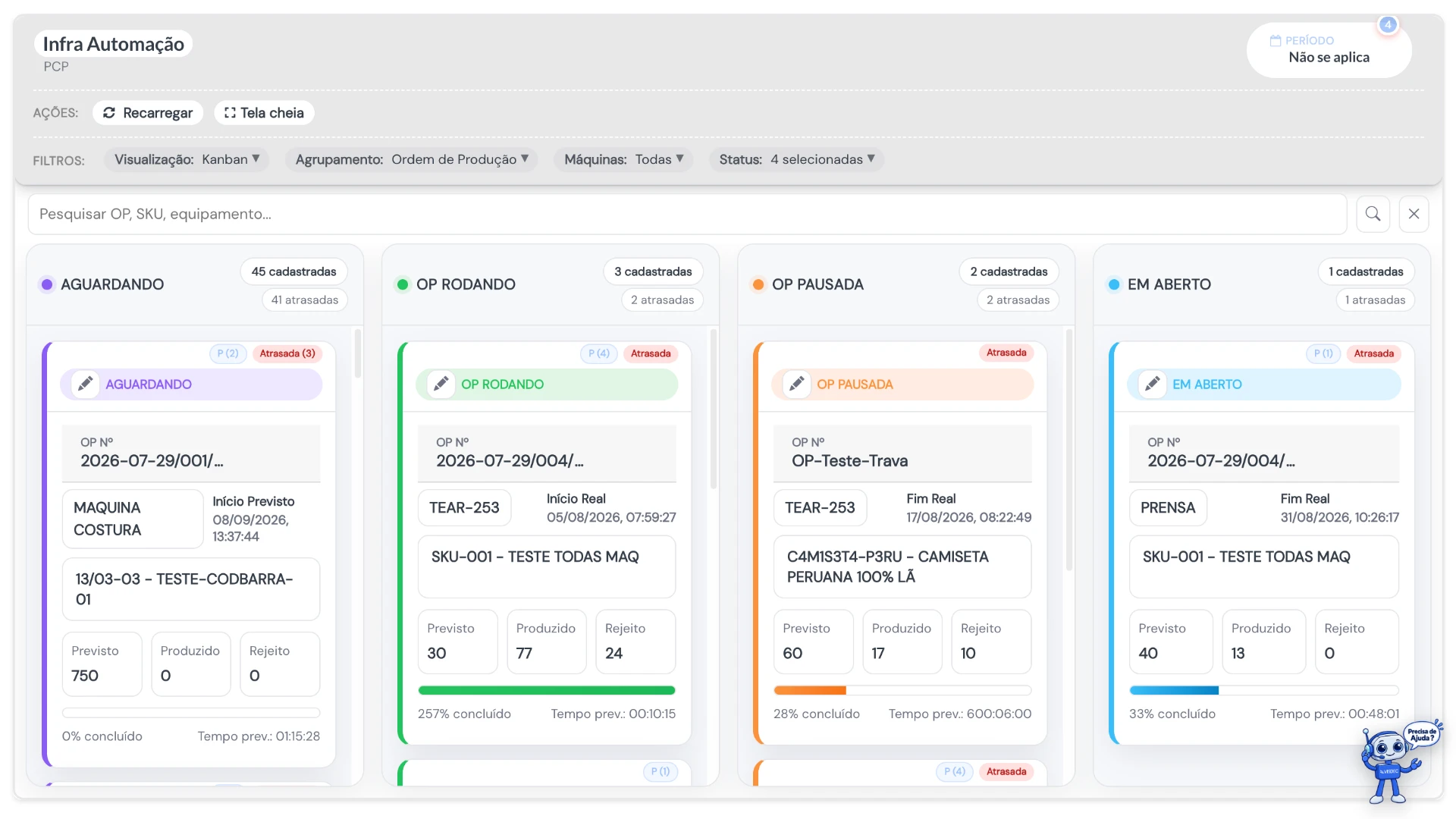
Task: Open the Agrupamento Ordem de Produção dropdown
Action: [412, 159]
